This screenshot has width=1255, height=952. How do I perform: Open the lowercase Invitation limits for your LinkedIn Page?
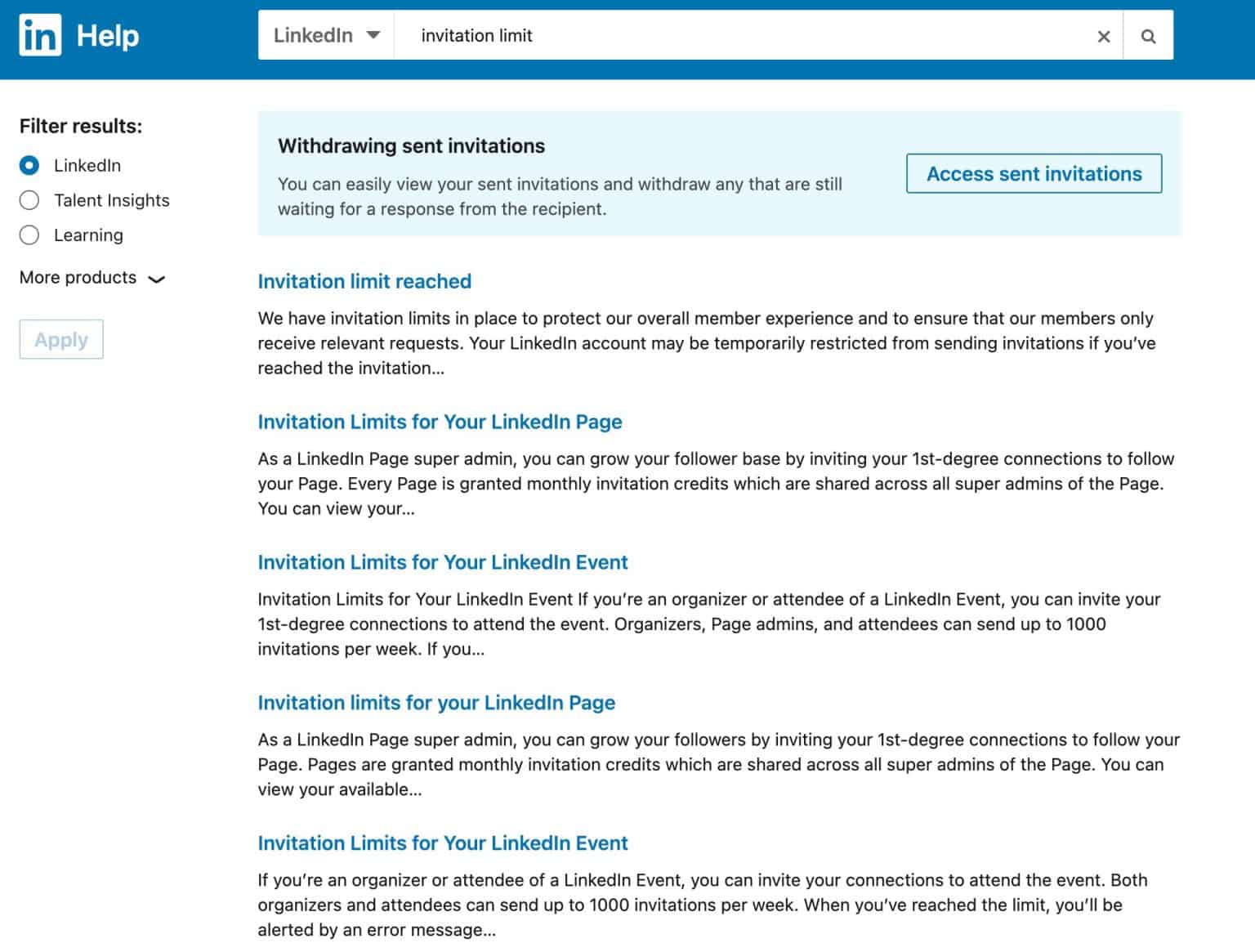point(436,703)
